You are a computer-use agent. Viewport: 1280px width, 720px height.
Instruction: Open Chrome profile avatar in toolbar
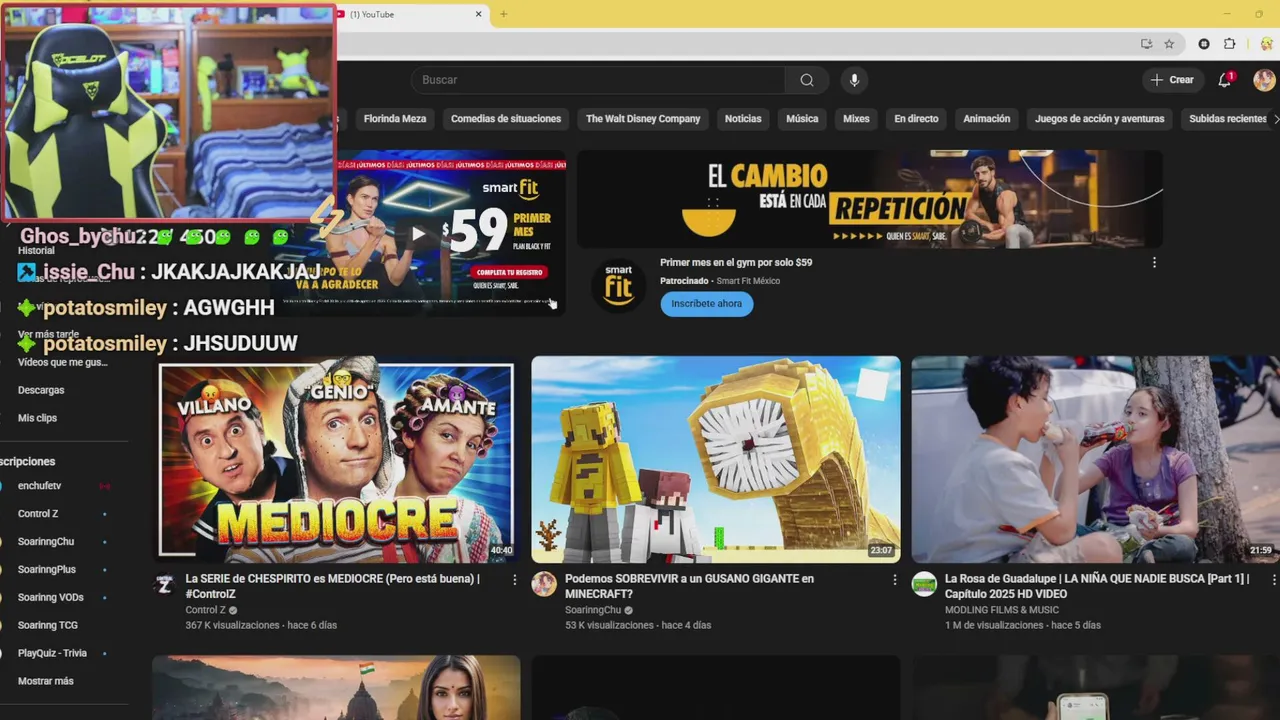(x=1266, y=44)
